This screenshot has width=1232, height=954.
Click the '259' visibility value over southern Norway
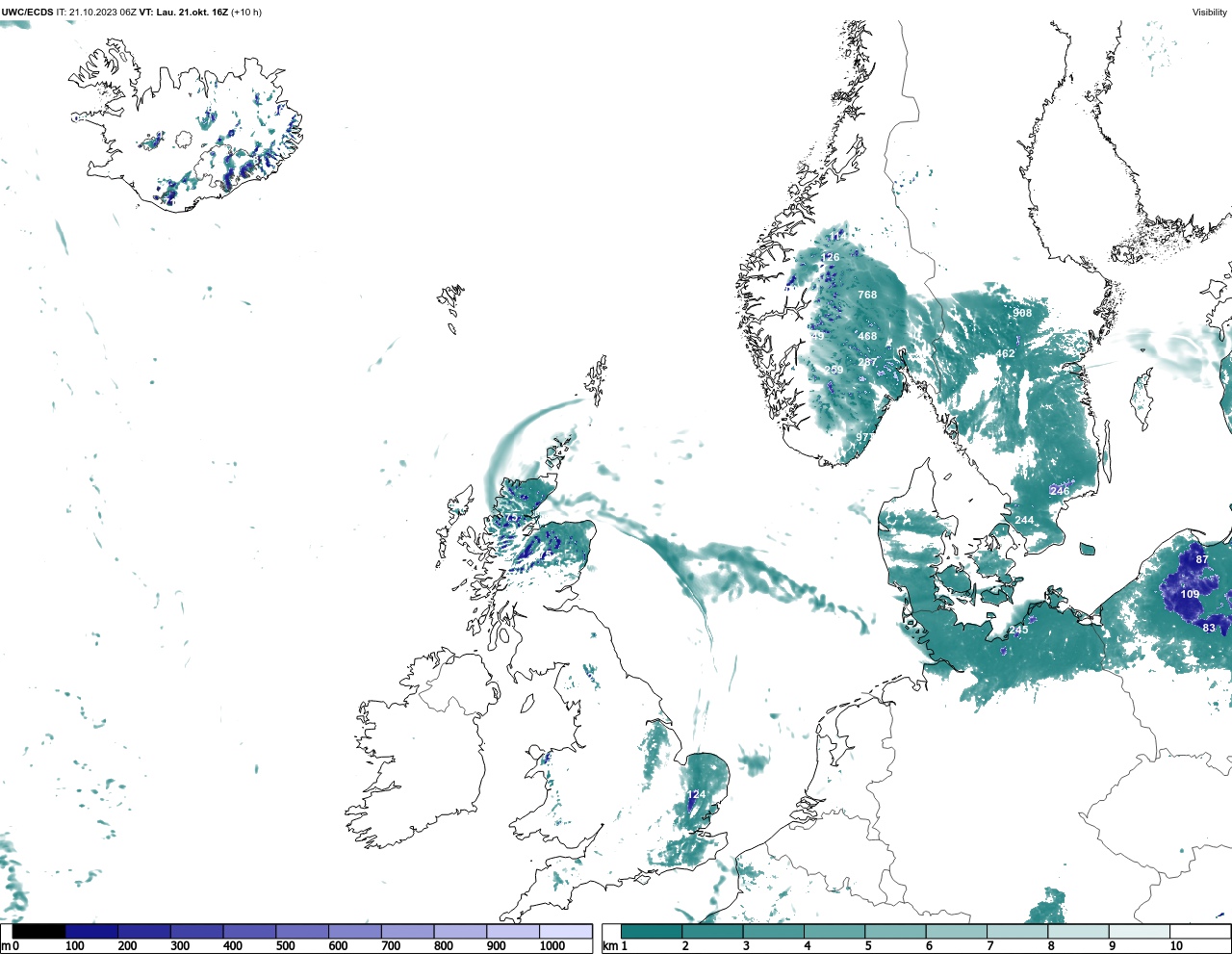point(834,370)
